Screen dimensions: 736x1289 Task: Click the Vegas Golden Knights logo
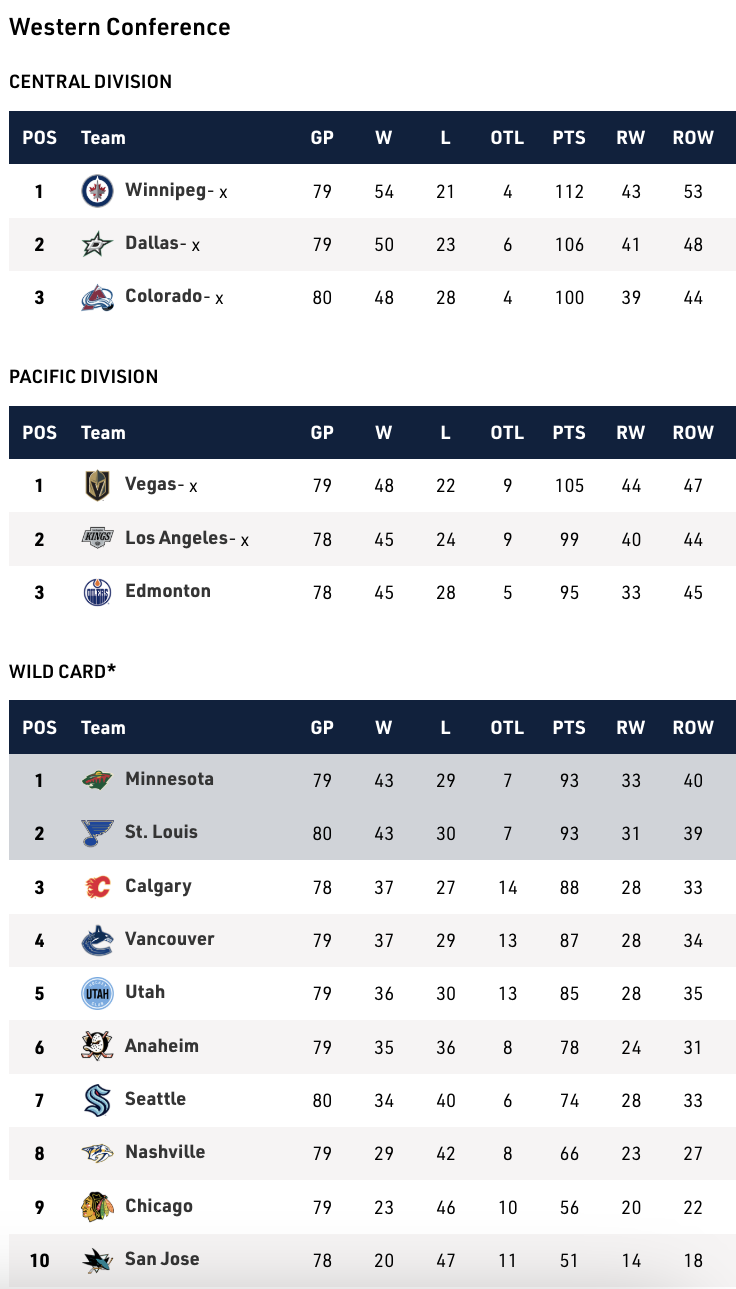pyautogui.click(x=97, y=485)
